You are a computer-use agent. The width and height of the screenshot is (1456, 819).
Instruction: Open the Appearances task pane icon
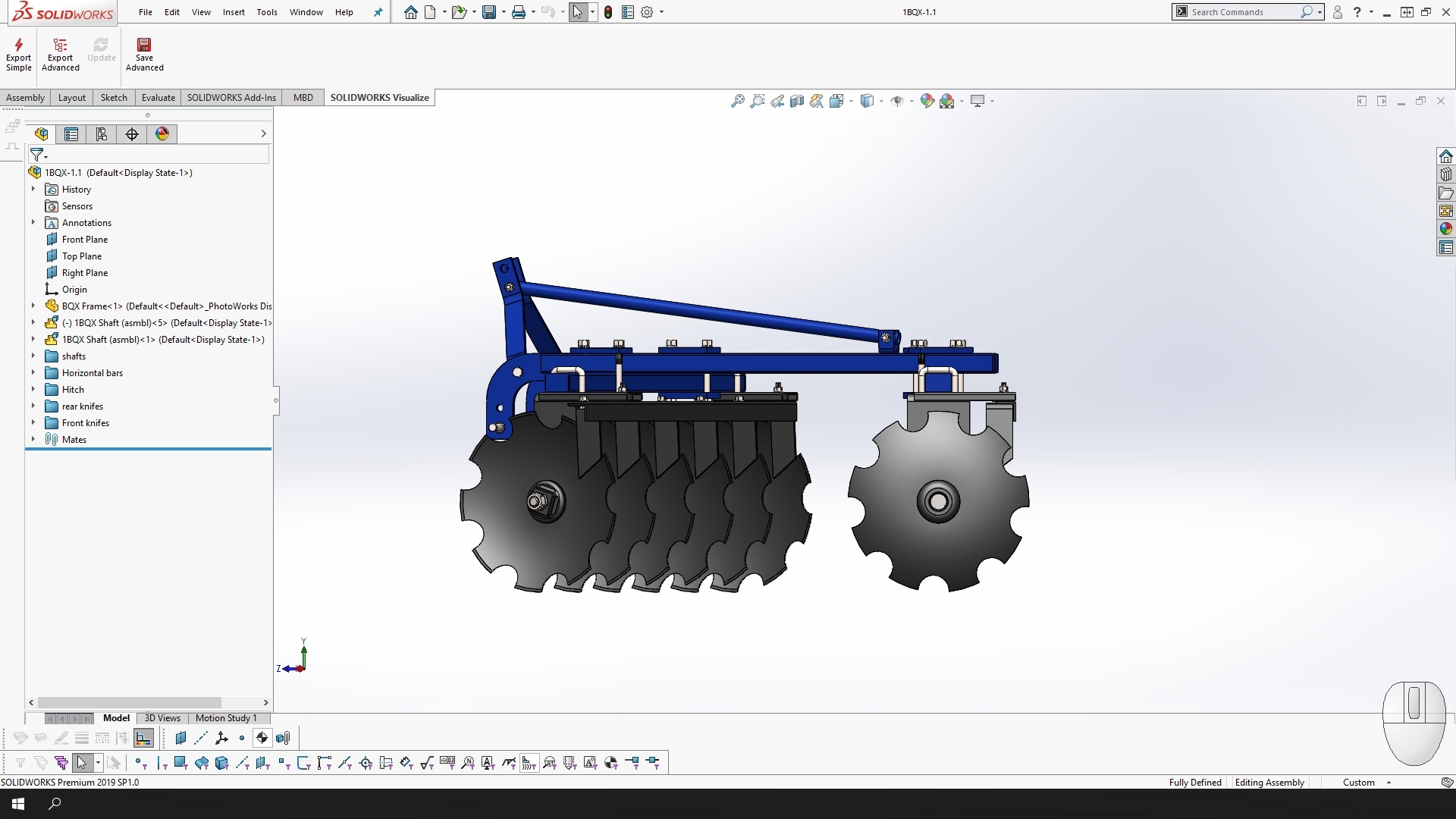pos(1446,229)
